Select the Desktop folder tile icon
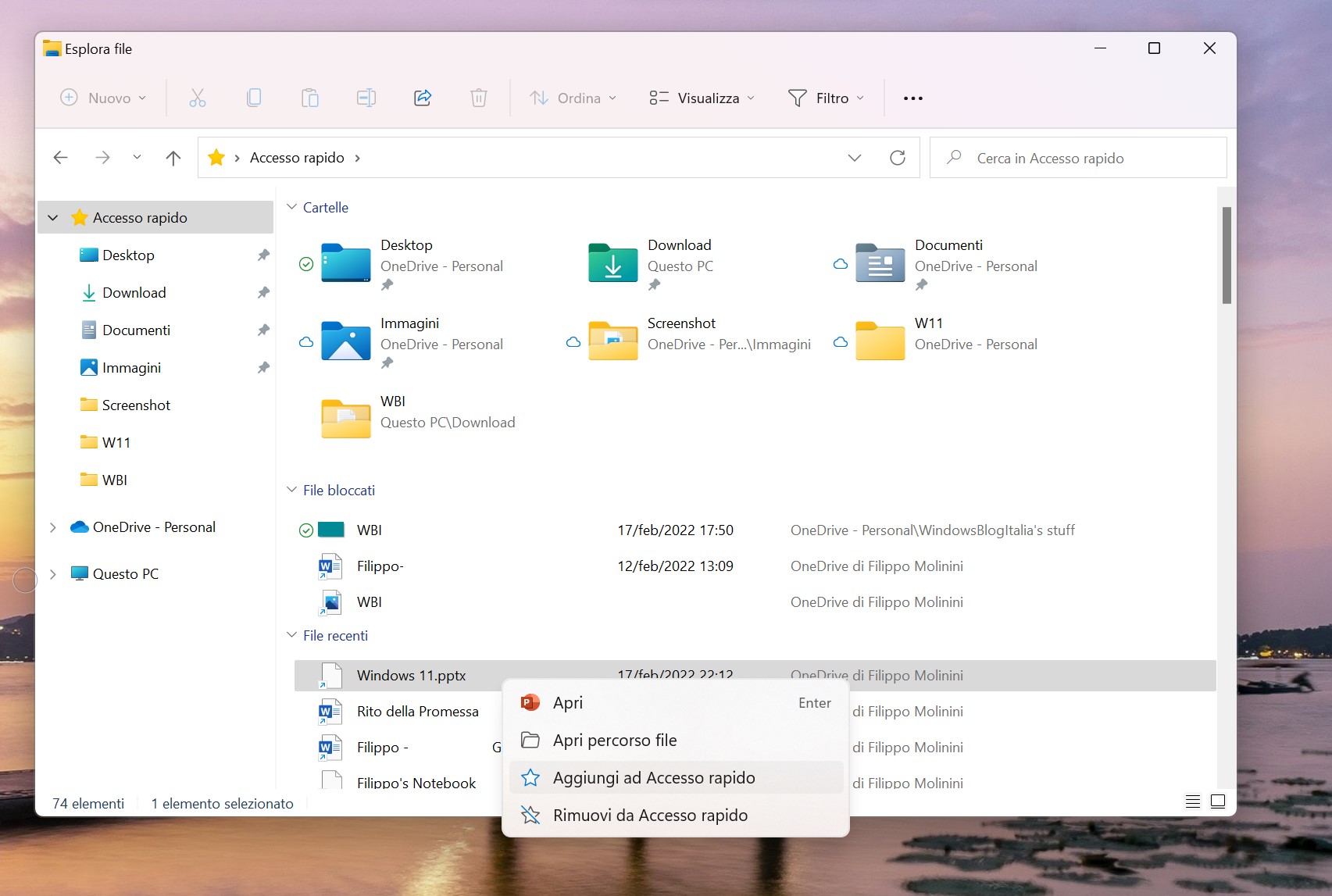1332x896 pixels. click(345, 263)
